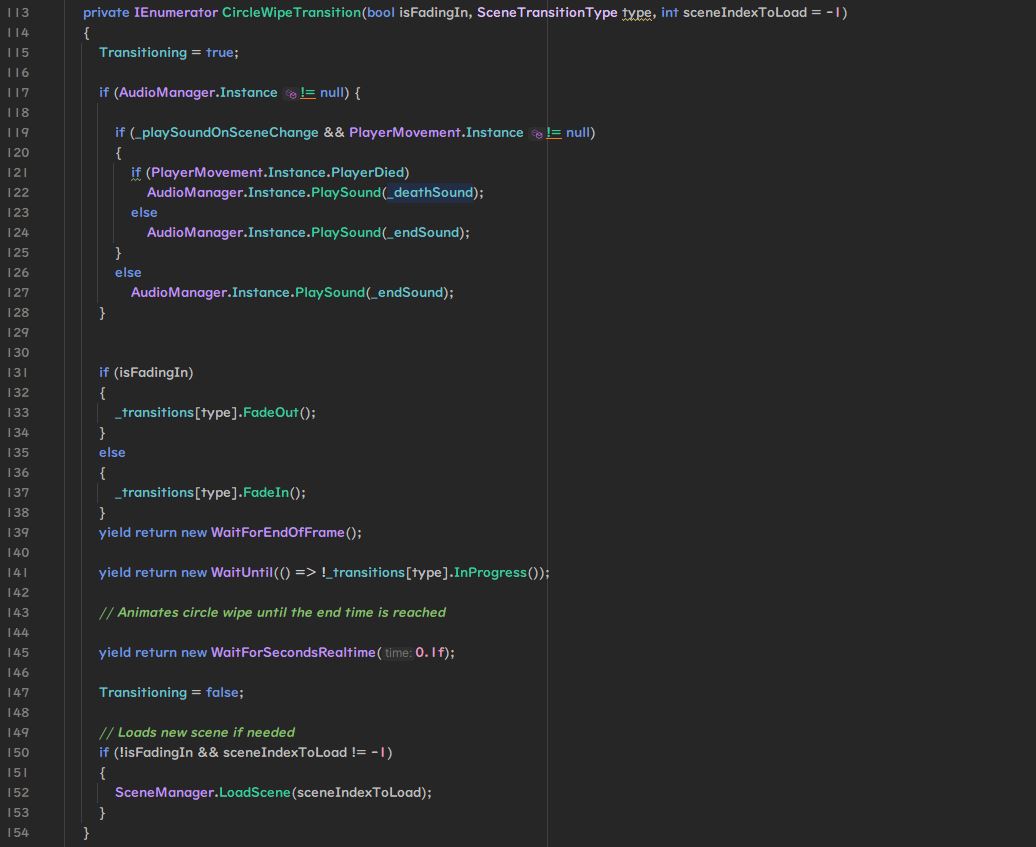Click the IEnumerator return type
Image resolution: width=1036 pixels, height=847 pixels.
[175, 13]
